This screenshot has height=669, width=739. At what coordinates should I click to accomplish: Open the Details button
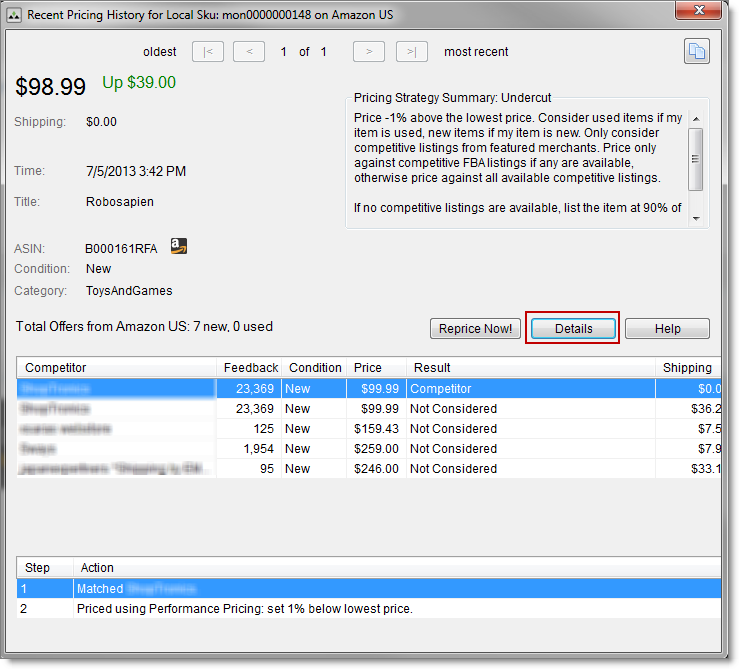click(x=573, y=329)
